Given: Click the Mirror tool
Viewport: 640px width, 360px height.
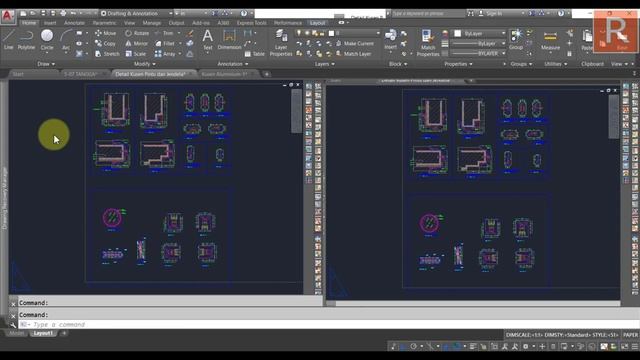Looking at the screenshot, I should 136,43.
